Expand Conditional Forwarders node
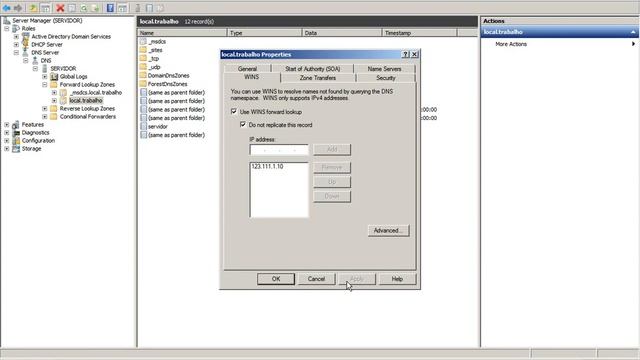 click(x=45, y=116)
